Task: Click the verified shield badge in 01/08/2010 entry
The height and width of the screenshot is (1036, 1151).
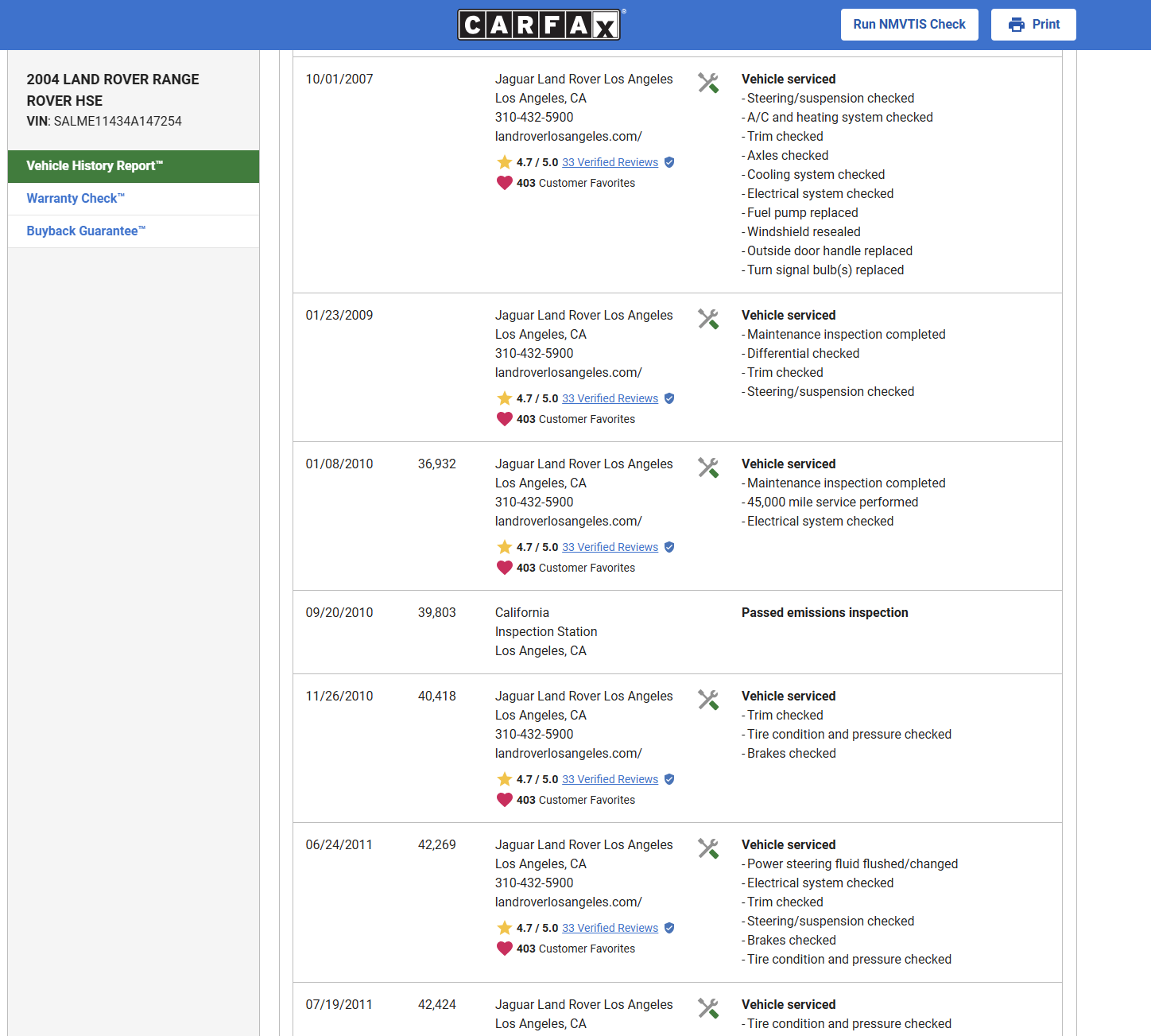Action: point(669,547)
